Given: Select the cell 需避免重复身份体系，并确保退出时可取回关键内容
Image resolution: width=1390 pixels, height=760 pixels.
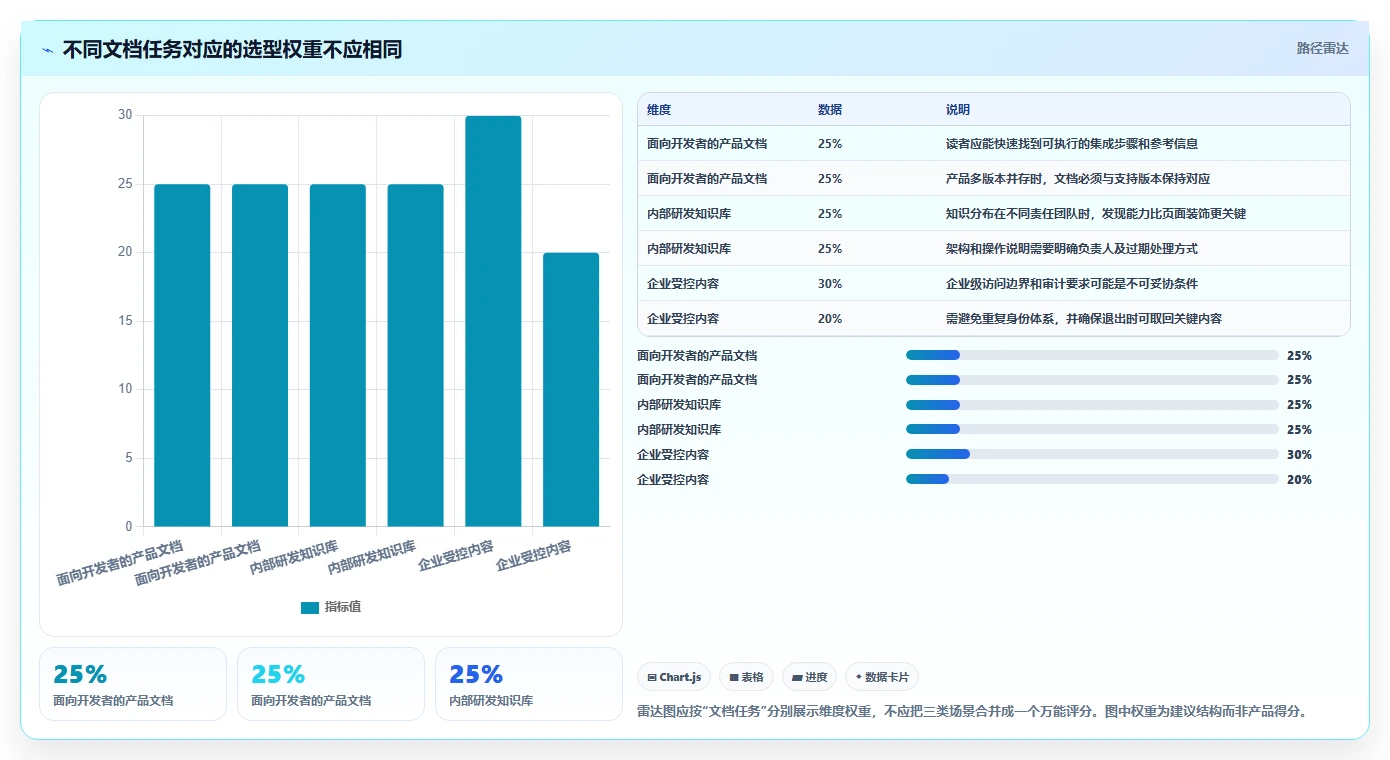Looking at the screenshot, I should pyautogui.click(x=1084, y=318).
